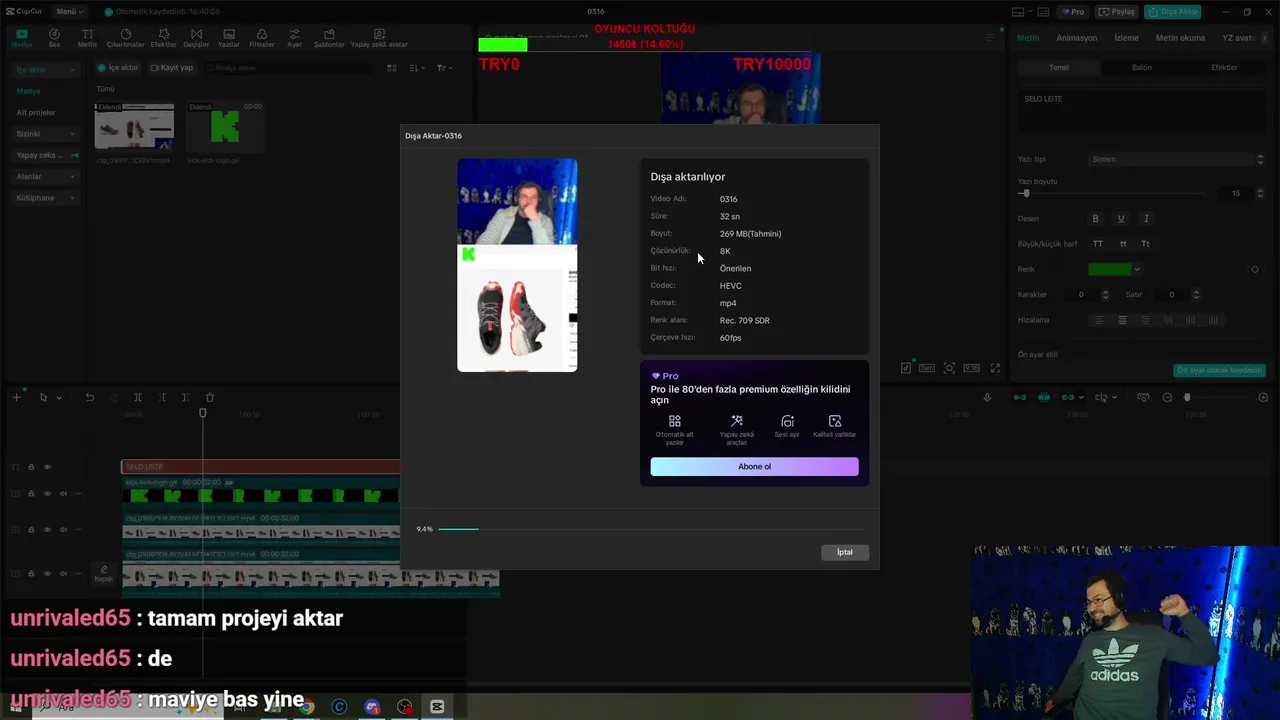Click the fullscreen preview icon
This screenshot has height=720, width=1280.
click(x=995, y=368)
